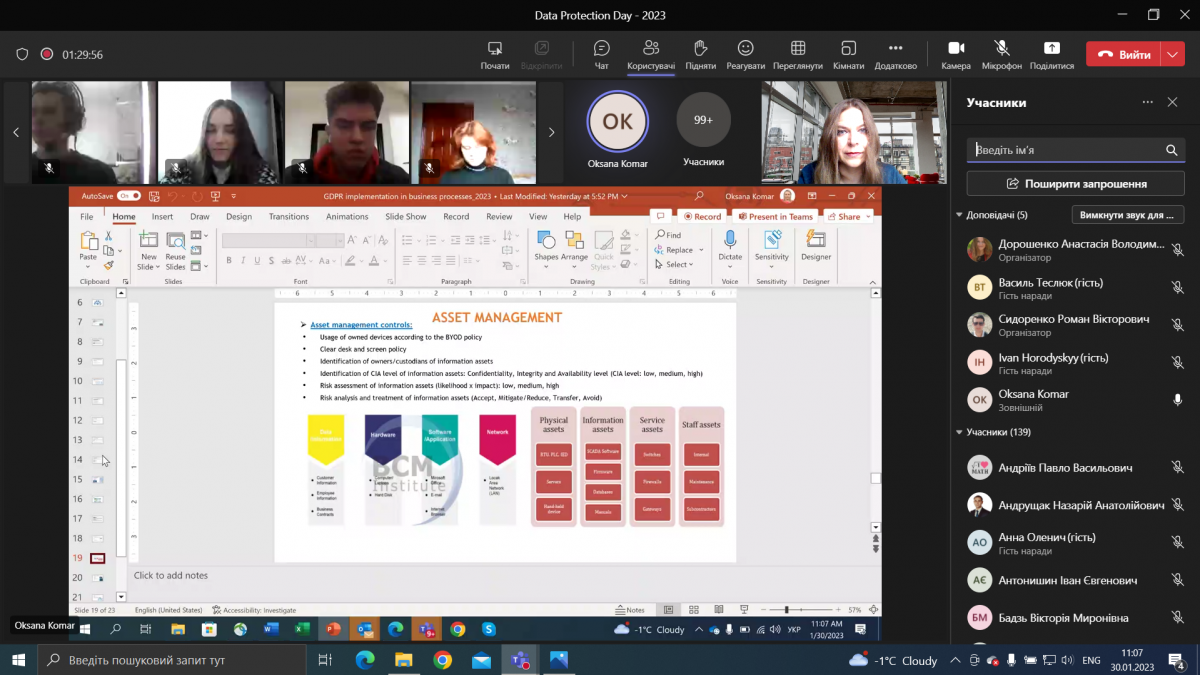Leave the meeting with the Вийти button
This screenshot has width=1200, height=675.
[x=1124, y=55]
